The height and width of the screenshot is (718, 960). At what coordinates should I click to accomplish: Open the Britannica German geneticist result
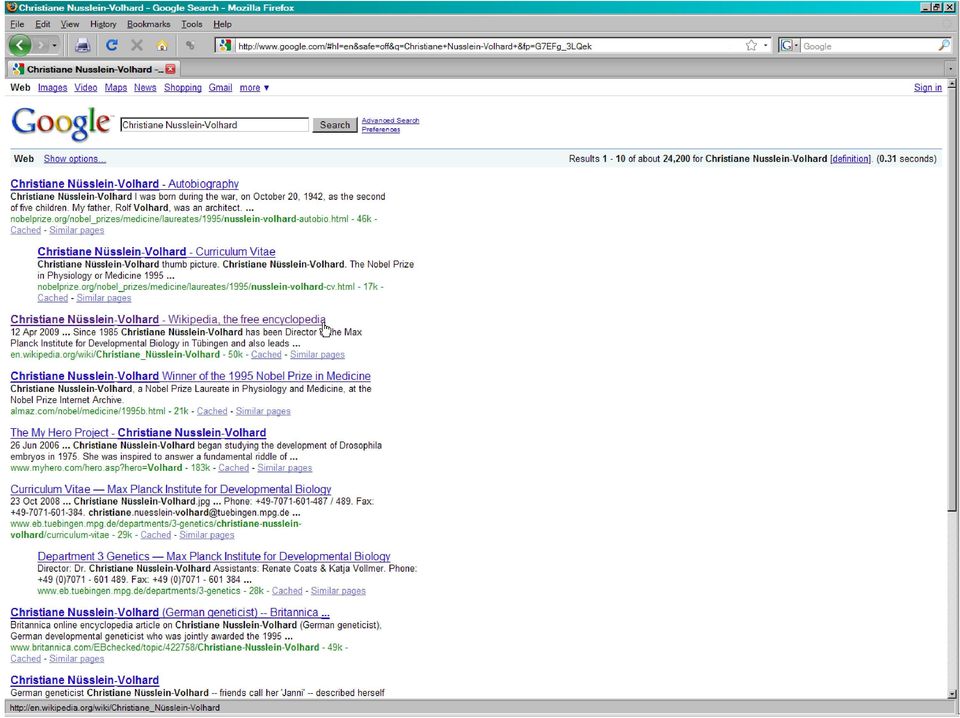pyautogui.click(x=170, y=612)
